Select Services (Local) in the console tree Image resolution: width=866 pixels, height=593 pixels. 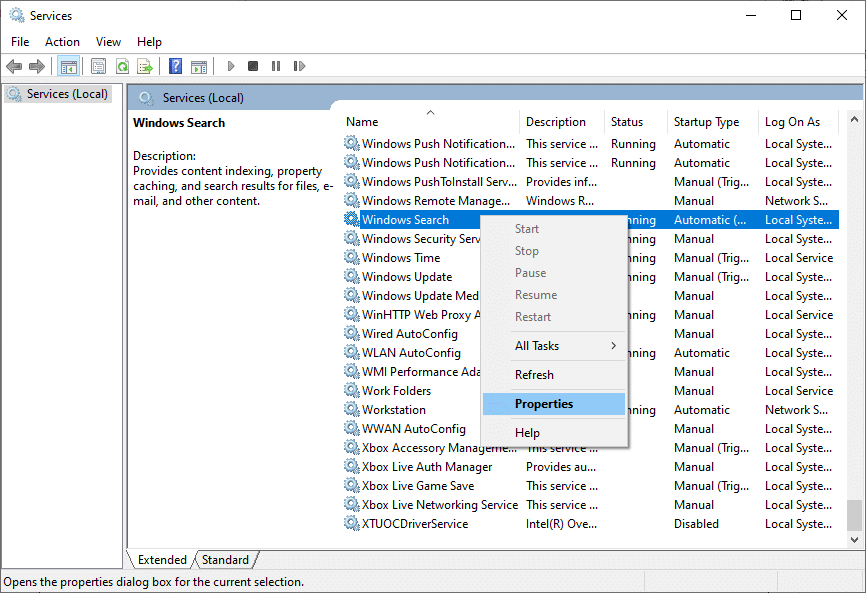point(67,94)
